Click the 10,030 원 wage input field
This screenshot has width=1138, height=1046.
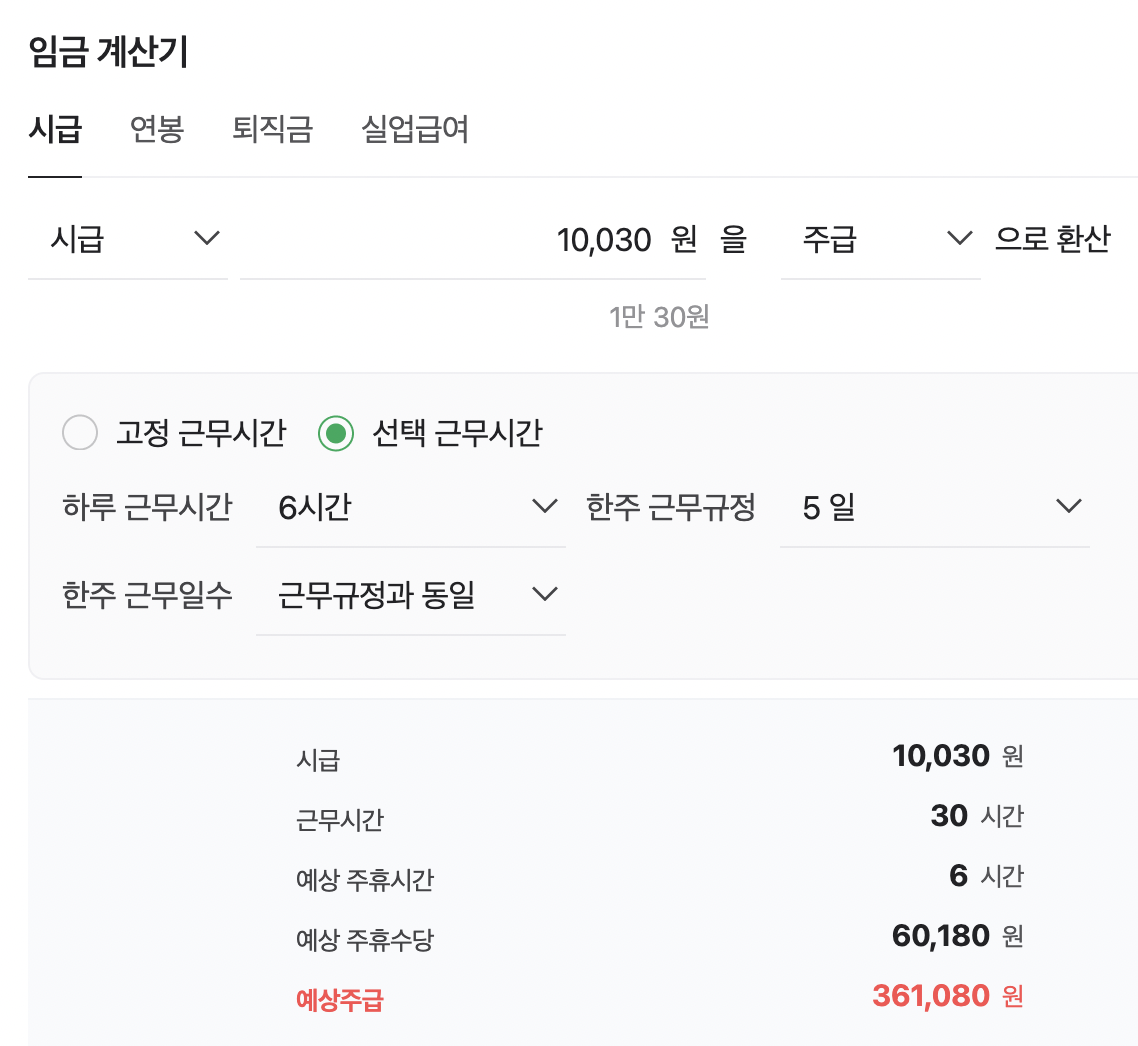coord(472,240)
